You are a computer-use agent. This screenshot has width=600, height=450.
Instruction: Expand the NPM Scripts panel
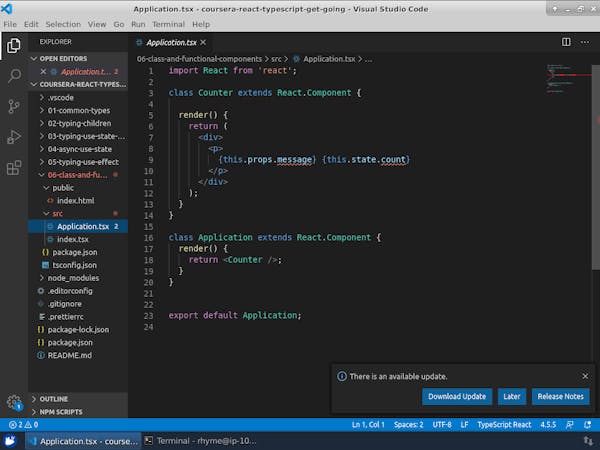pos(78,412)
